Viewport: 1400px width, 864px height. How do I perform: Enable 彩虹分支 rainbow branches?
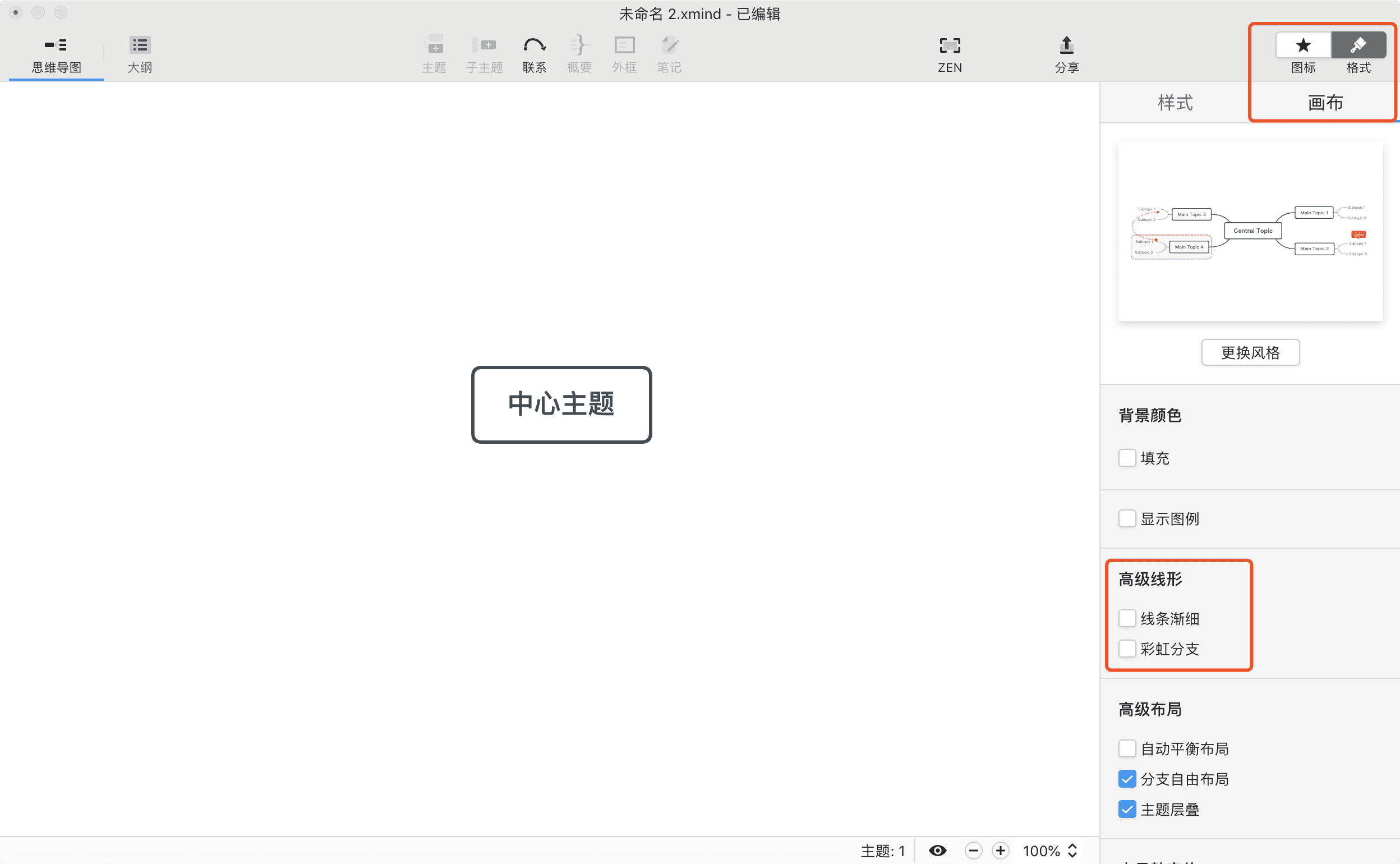coord(1126,649)
